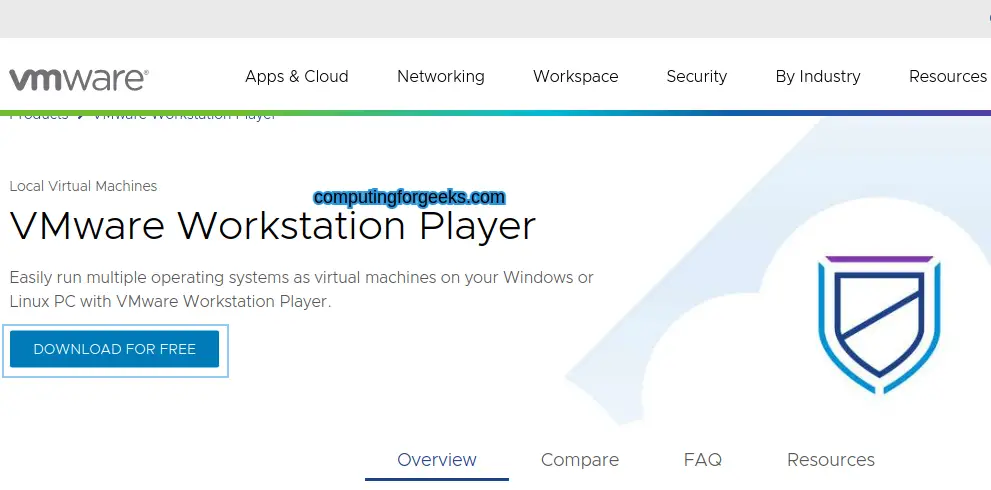991x490 pixels.
Task: Switch to the FAQ tab
Action: (703, 460)
